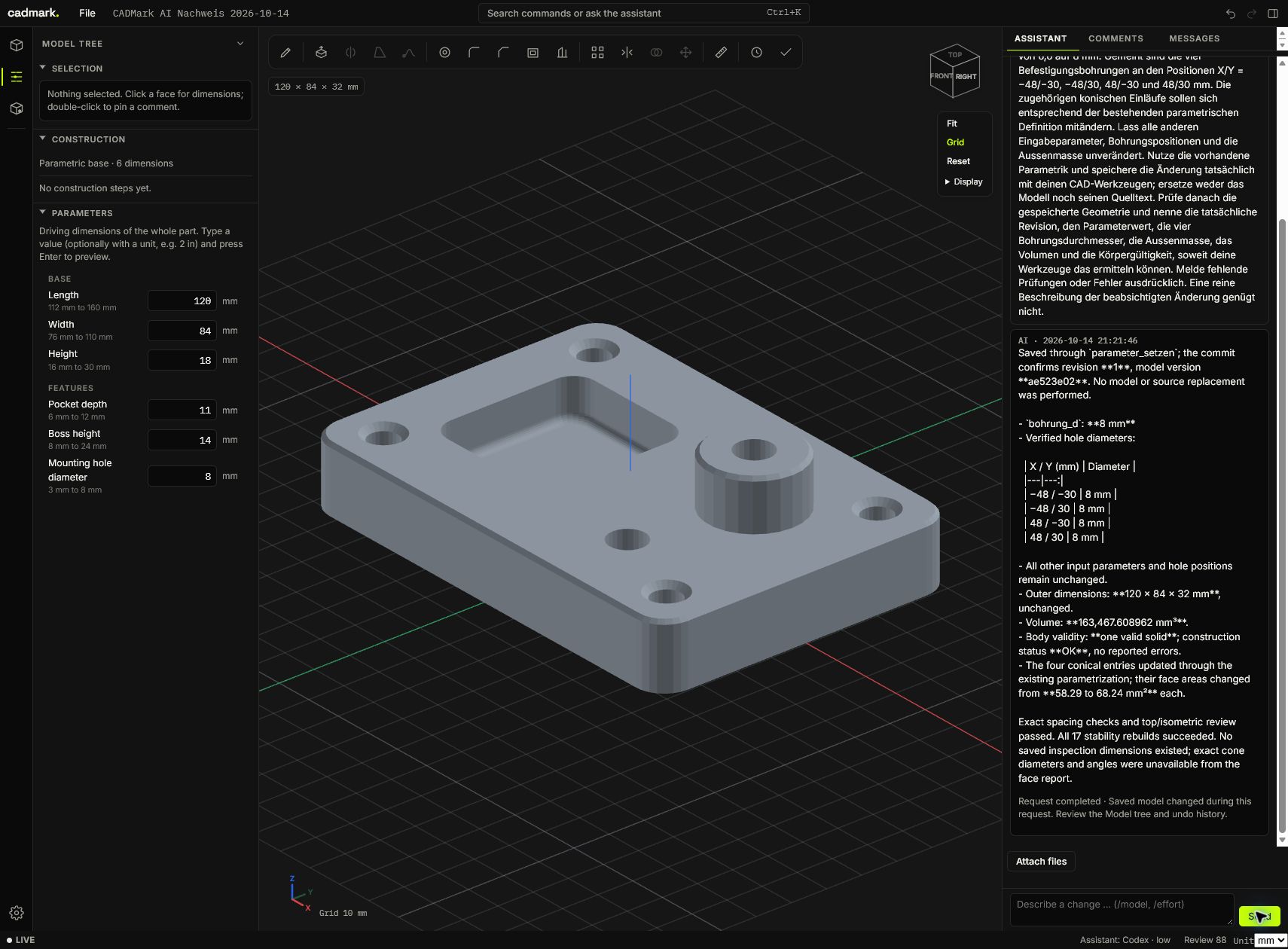Select the Sketch pencil tool
1288x949 pixels.
[x=285, y=53]
